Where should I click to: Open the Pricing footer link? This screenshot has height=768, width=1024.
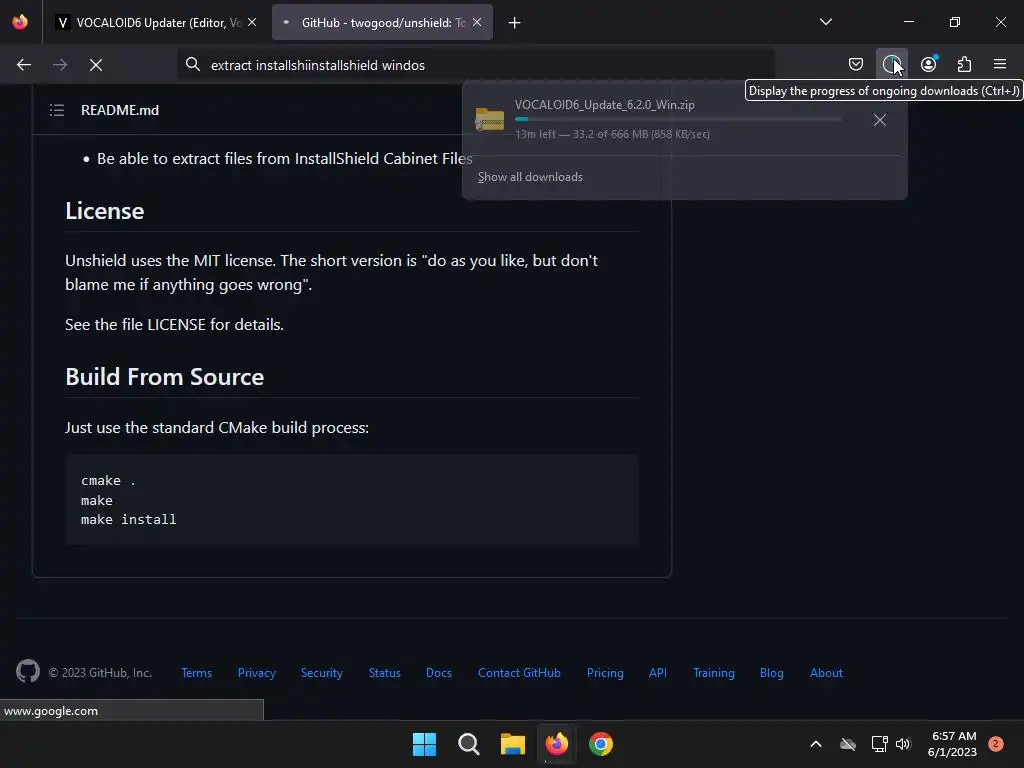(605, 673)
